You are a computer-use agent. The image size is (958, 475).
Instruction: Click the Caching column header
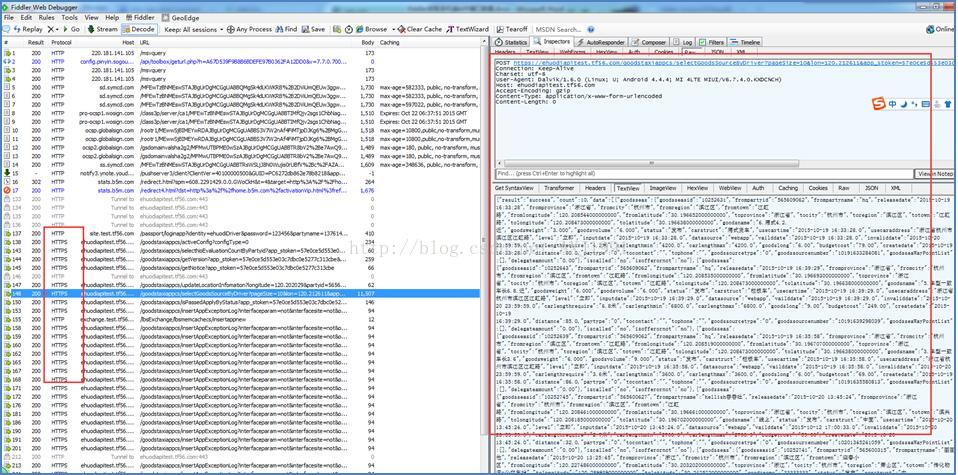point(390,43)
